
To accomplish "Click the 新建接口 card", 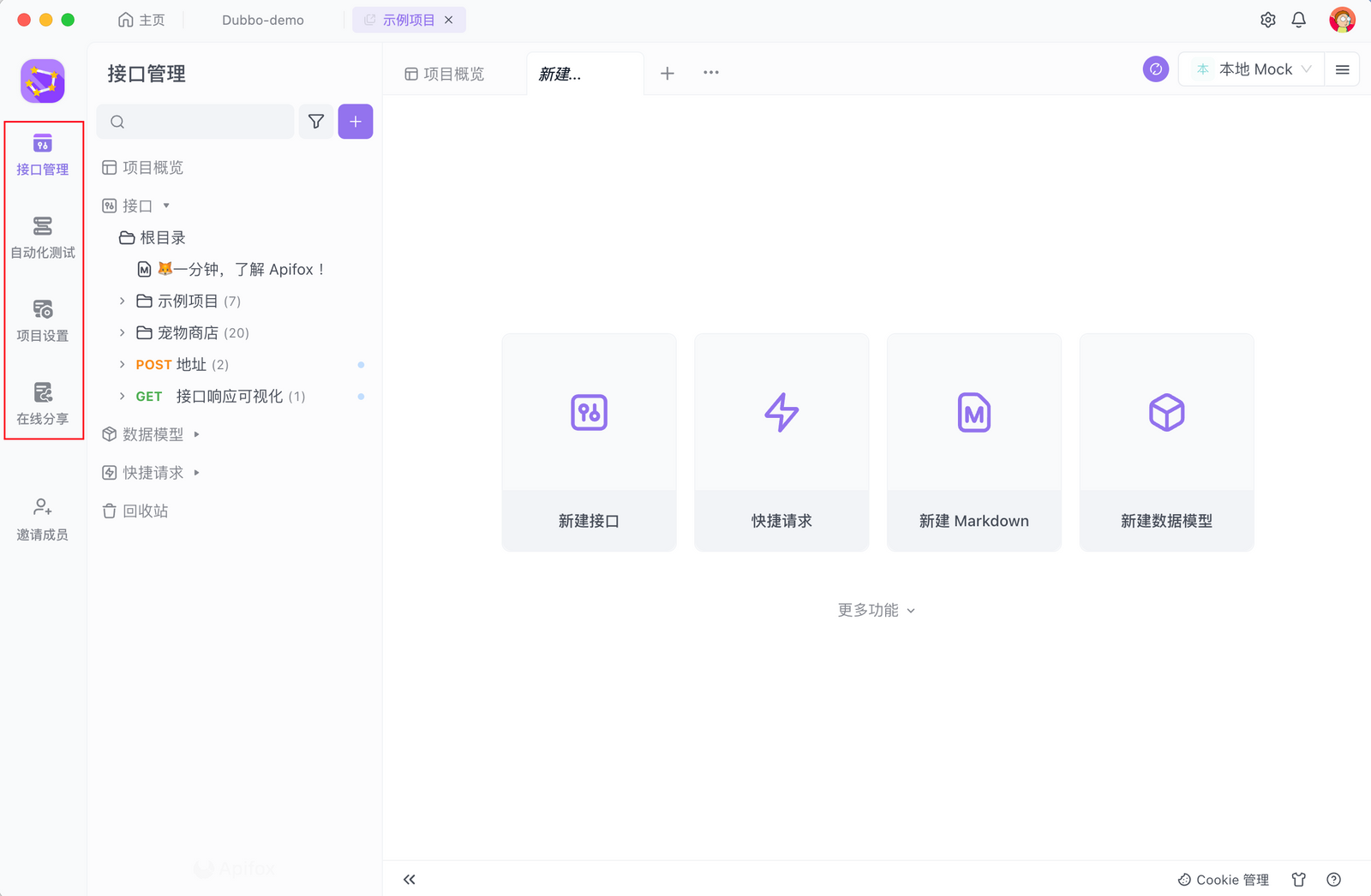I will tap(589, 442).
